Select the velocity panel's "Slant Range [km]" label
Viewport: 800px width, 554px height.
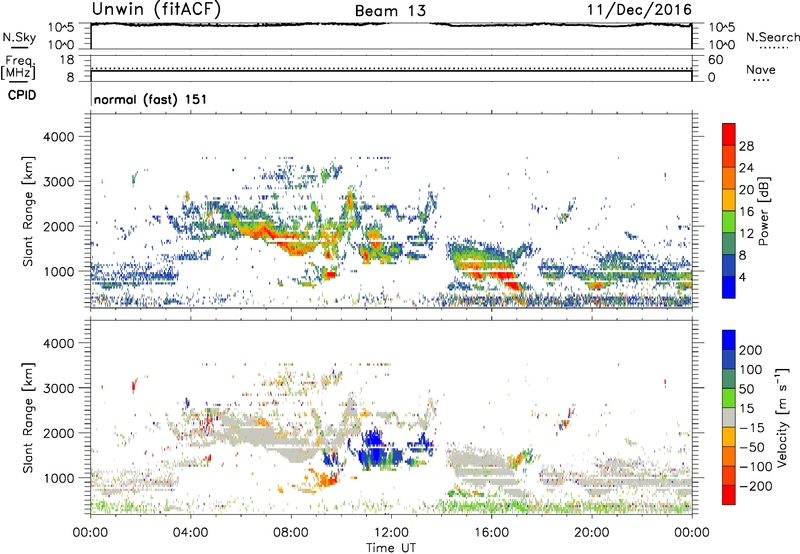pyautogui.click(x=28, y=417)
